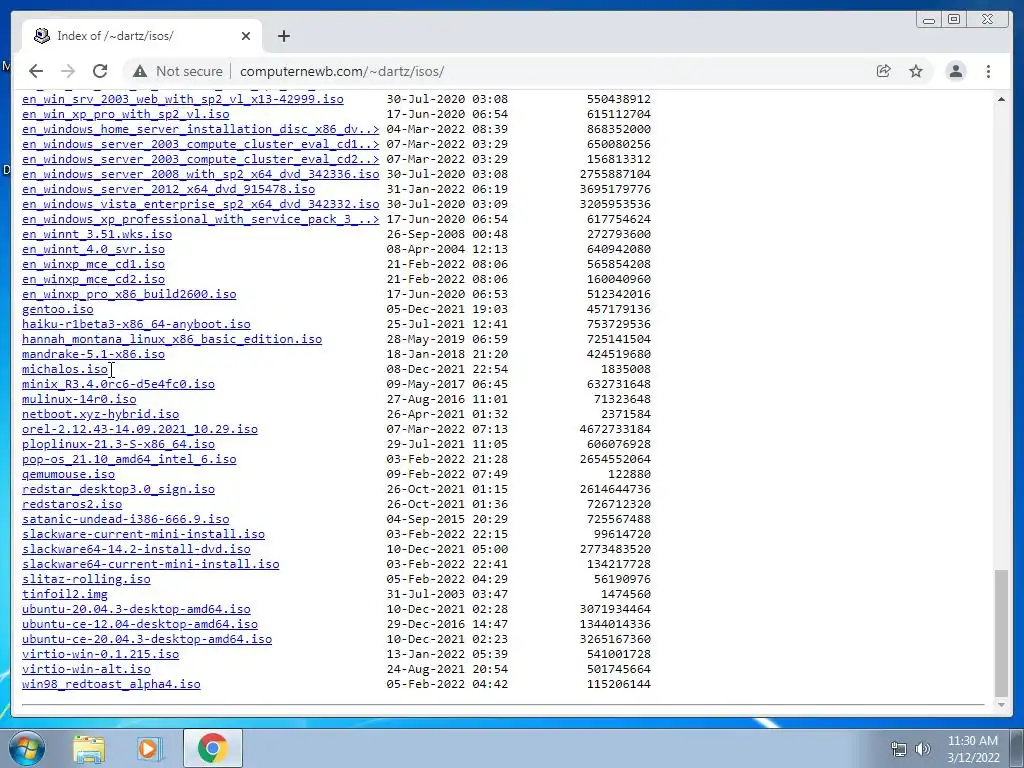Click the scrollbar up arrow

click(x=1001, y=99)
